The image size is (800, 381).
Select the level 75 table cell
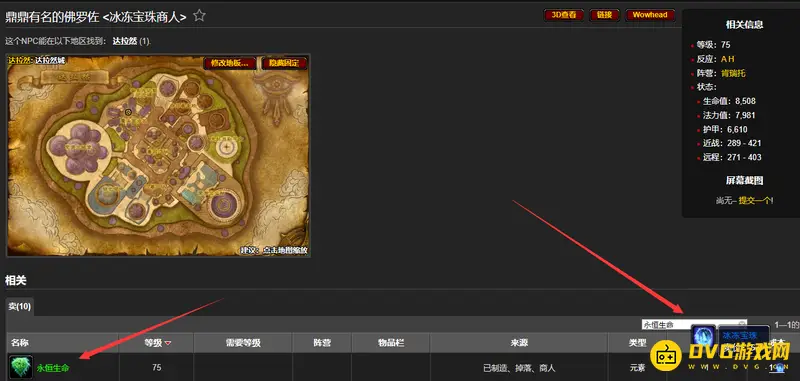tap(156, 368)
